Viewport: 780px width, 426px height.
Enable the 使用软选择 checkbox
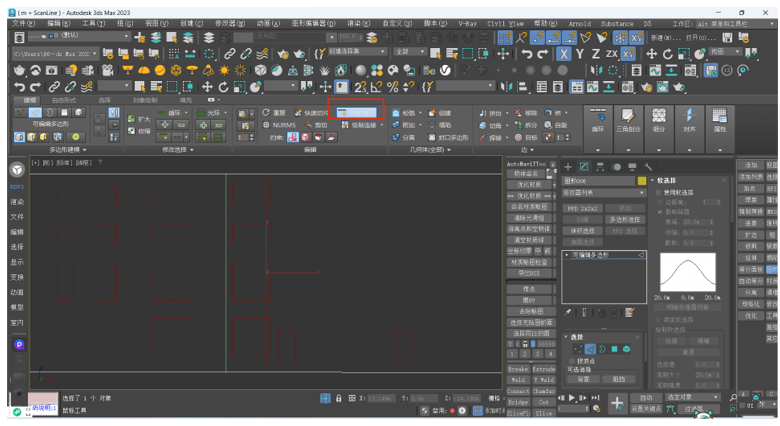point(660,192)
